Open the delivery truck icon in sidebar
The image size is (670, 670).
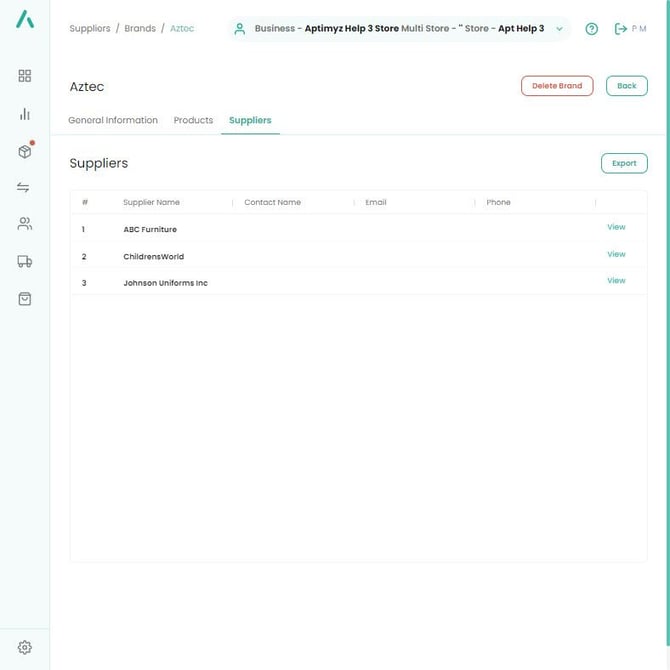25,261
